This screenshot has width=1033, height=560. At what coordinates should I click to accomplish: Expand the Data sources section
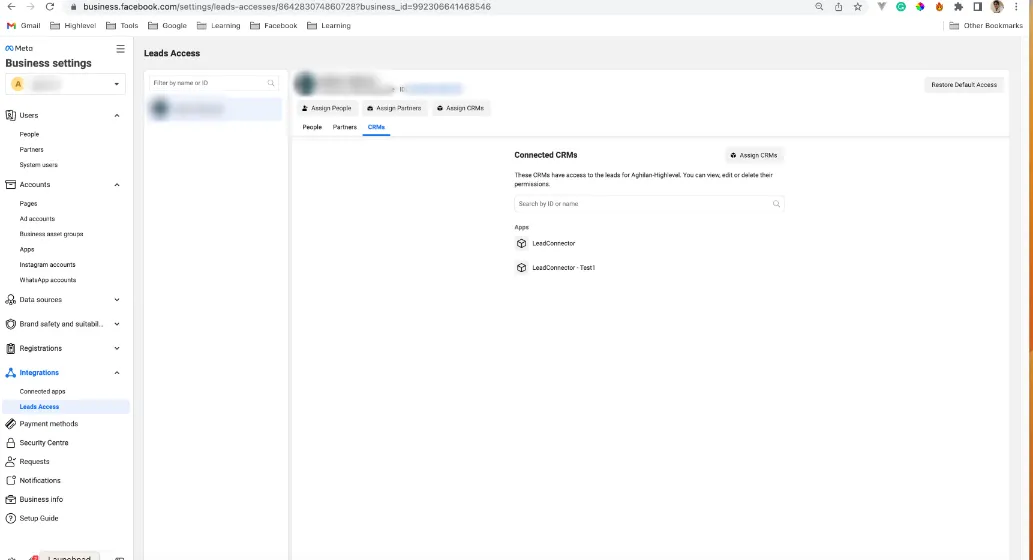pyautogui.click(x=117, y=300)
